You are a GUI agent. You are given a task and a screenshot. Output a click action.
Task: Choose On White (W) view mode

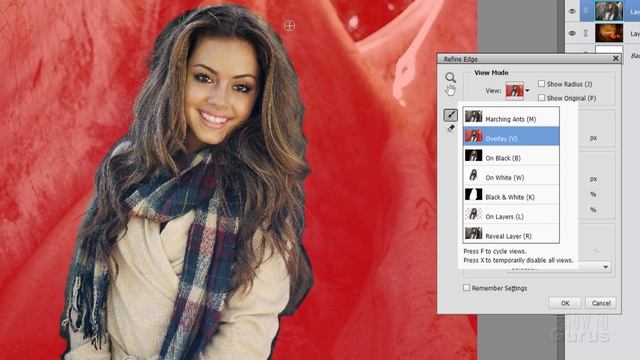click(x=511, y=175)
